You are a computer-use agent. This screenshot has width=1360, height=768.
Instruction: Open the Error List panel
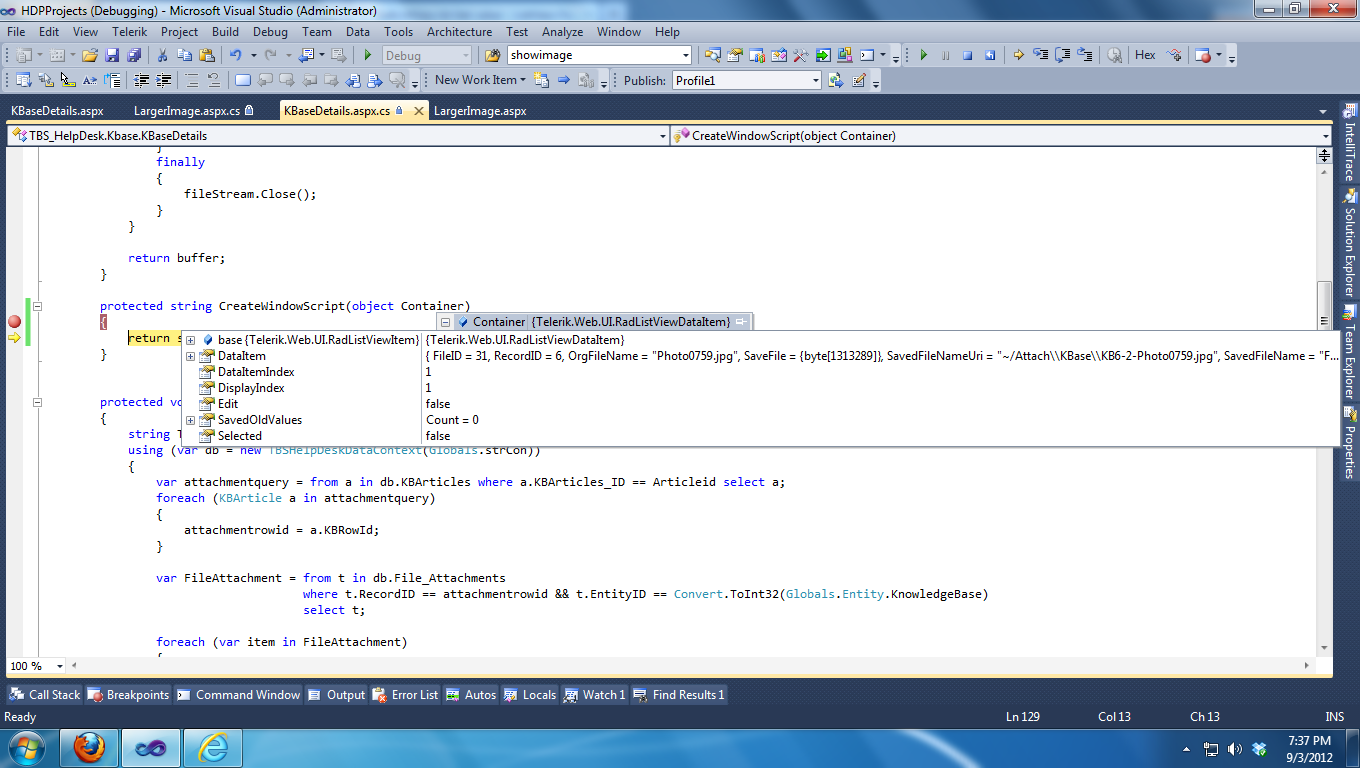pyautogui.click(x=405, y=695)
